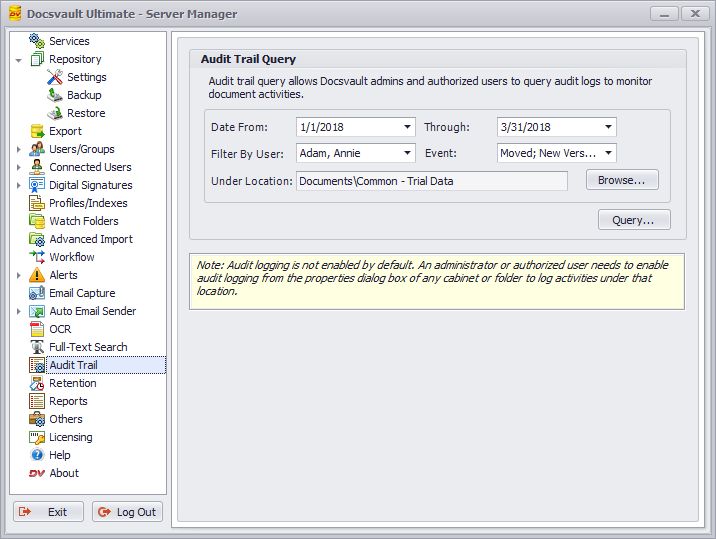Click the Licensing key icon
The width and height of the screenshot is (716, 539).
pos(37,437)
